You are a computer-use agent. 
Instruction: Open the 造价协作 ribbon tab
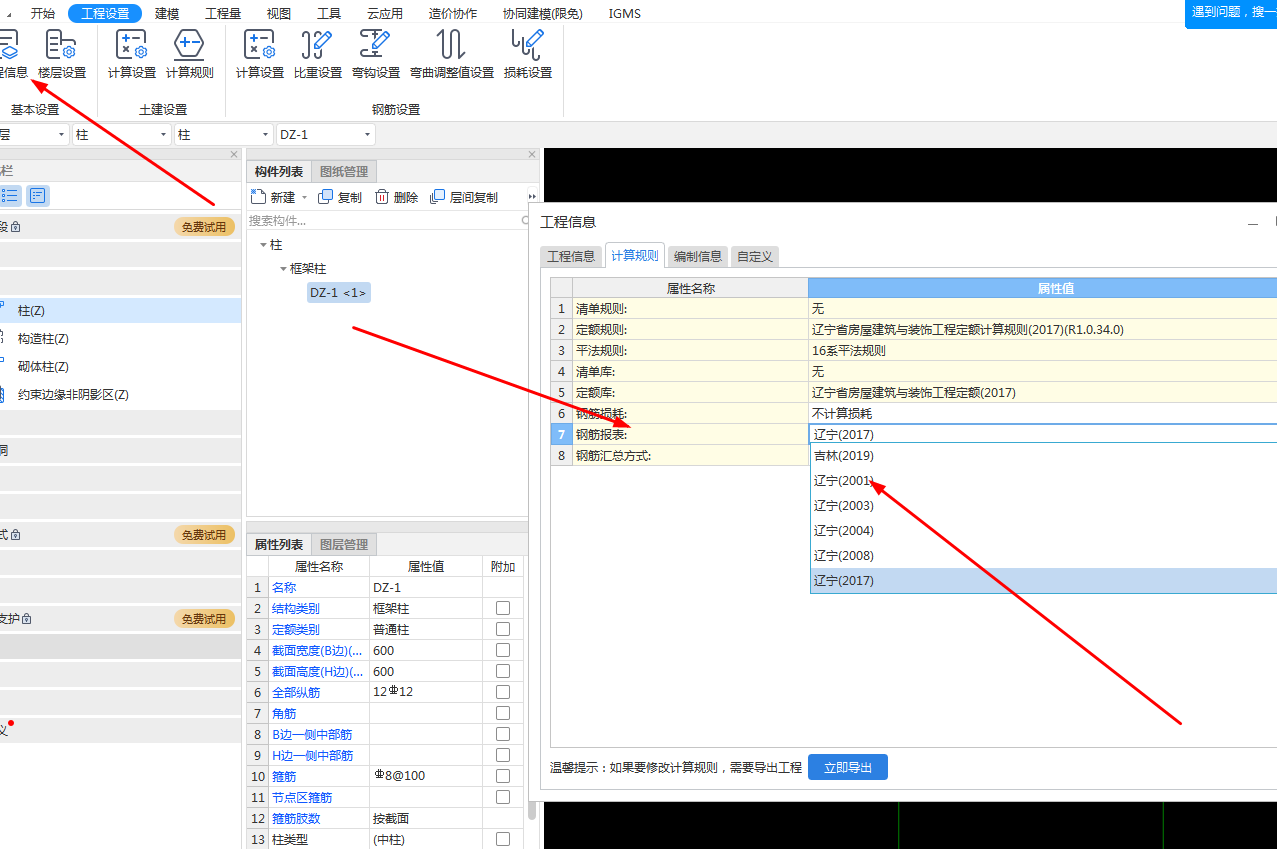[x=453, y=13]
